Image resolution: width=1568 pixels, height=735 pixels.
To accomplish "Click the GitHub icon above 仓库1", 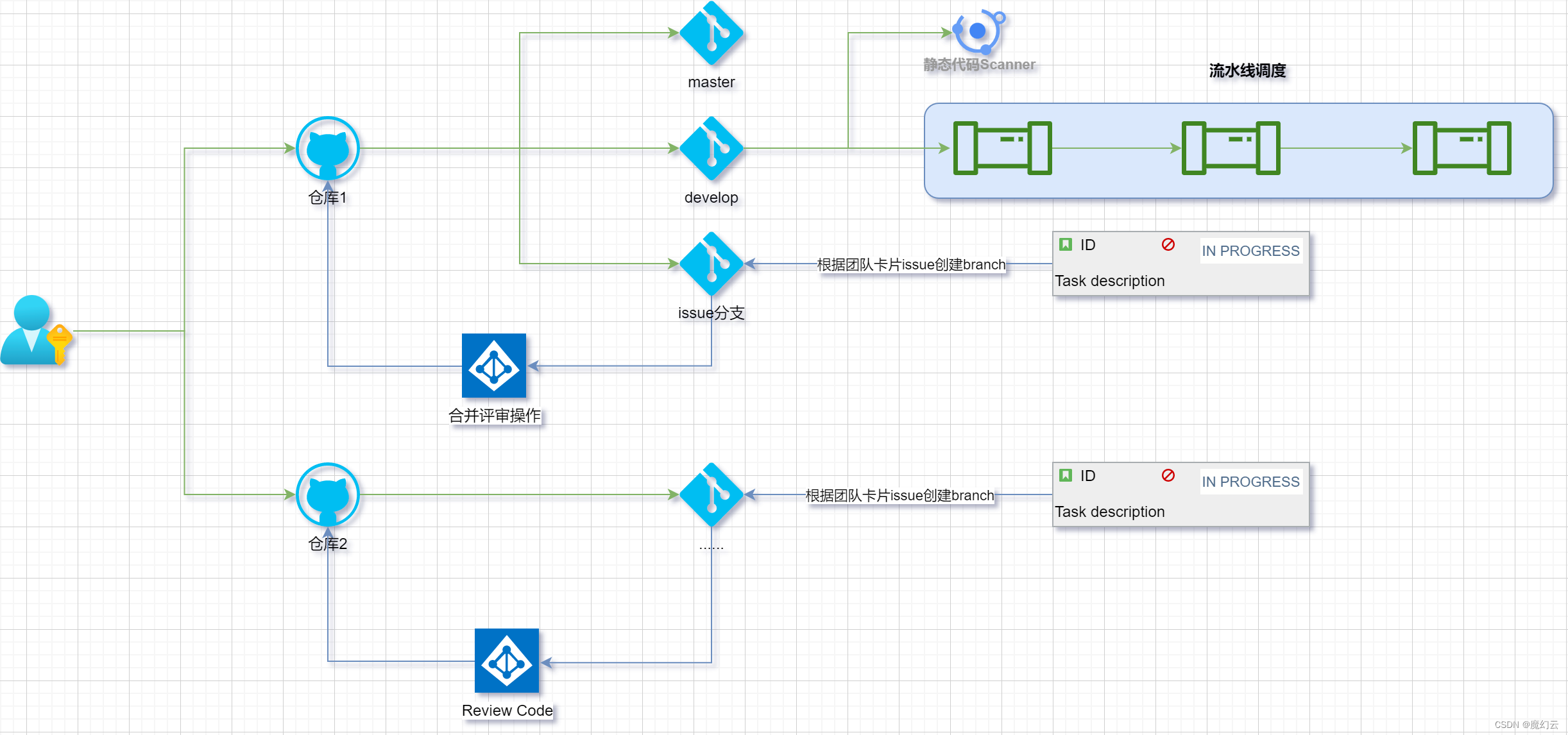I will pyautogui.click(x=328, y=148).
